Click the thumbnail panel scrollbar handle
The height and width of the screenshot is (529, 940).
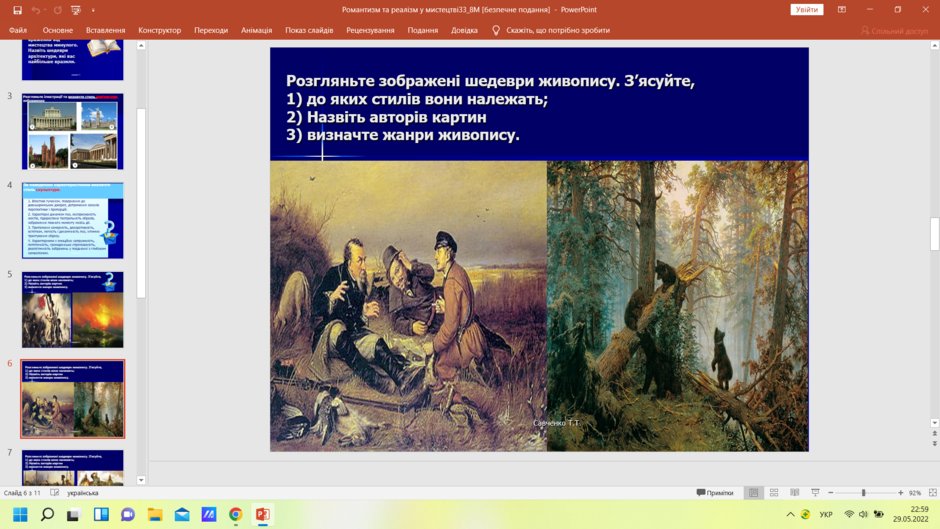click(141, 203)
